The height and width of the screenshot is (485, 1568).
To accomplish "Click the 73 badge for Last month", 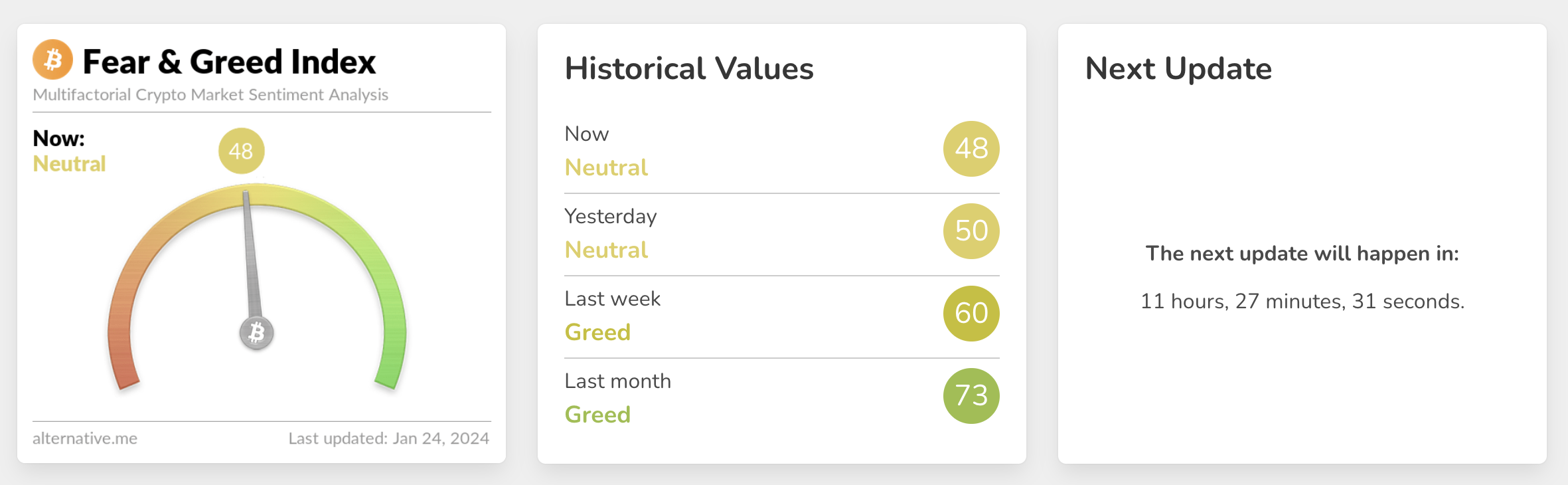I will pyautogui.click(x=971, y=396).
